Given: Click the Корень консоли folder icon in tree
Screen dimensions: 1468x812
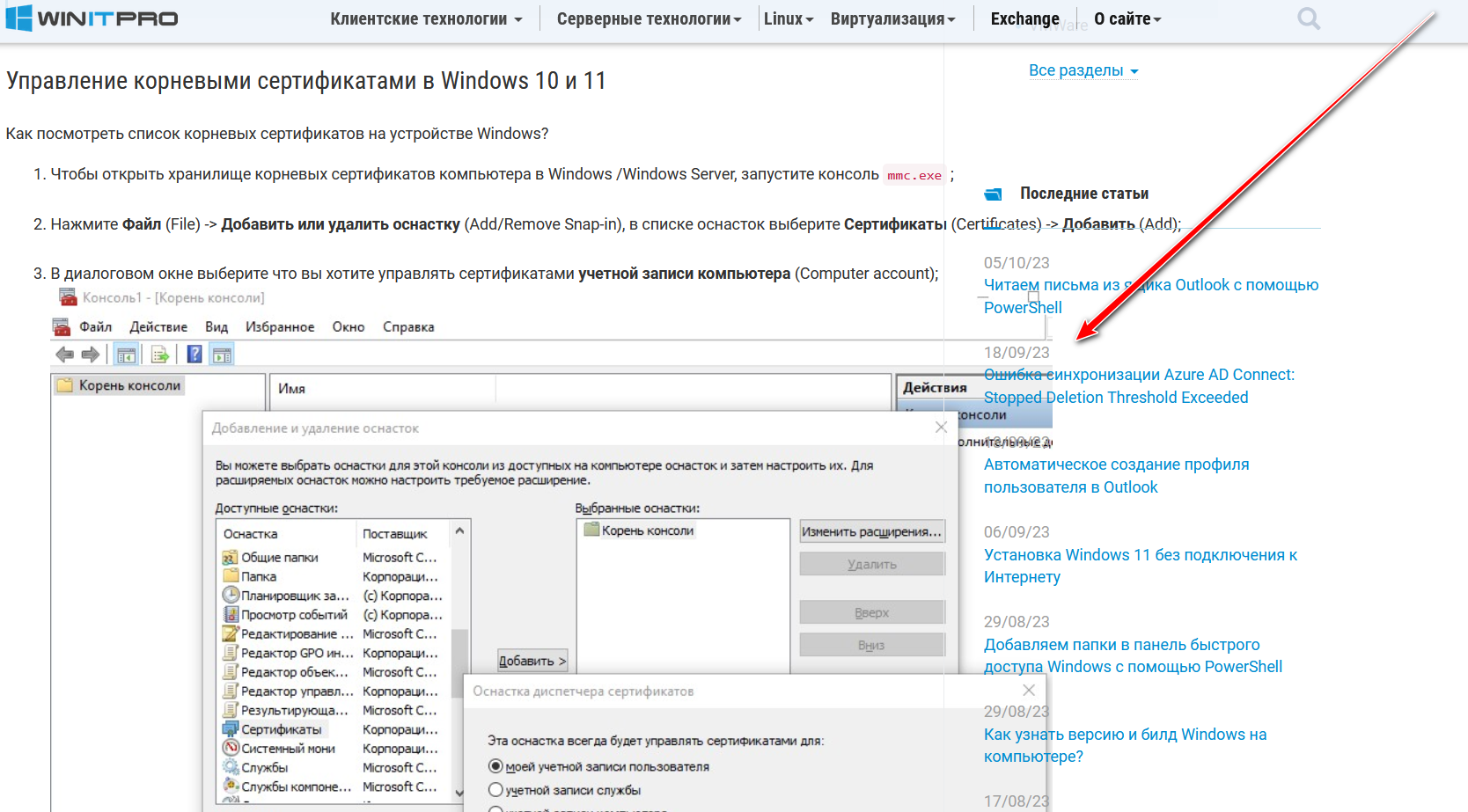Looking at the screenshot, I should coord(65,385).
